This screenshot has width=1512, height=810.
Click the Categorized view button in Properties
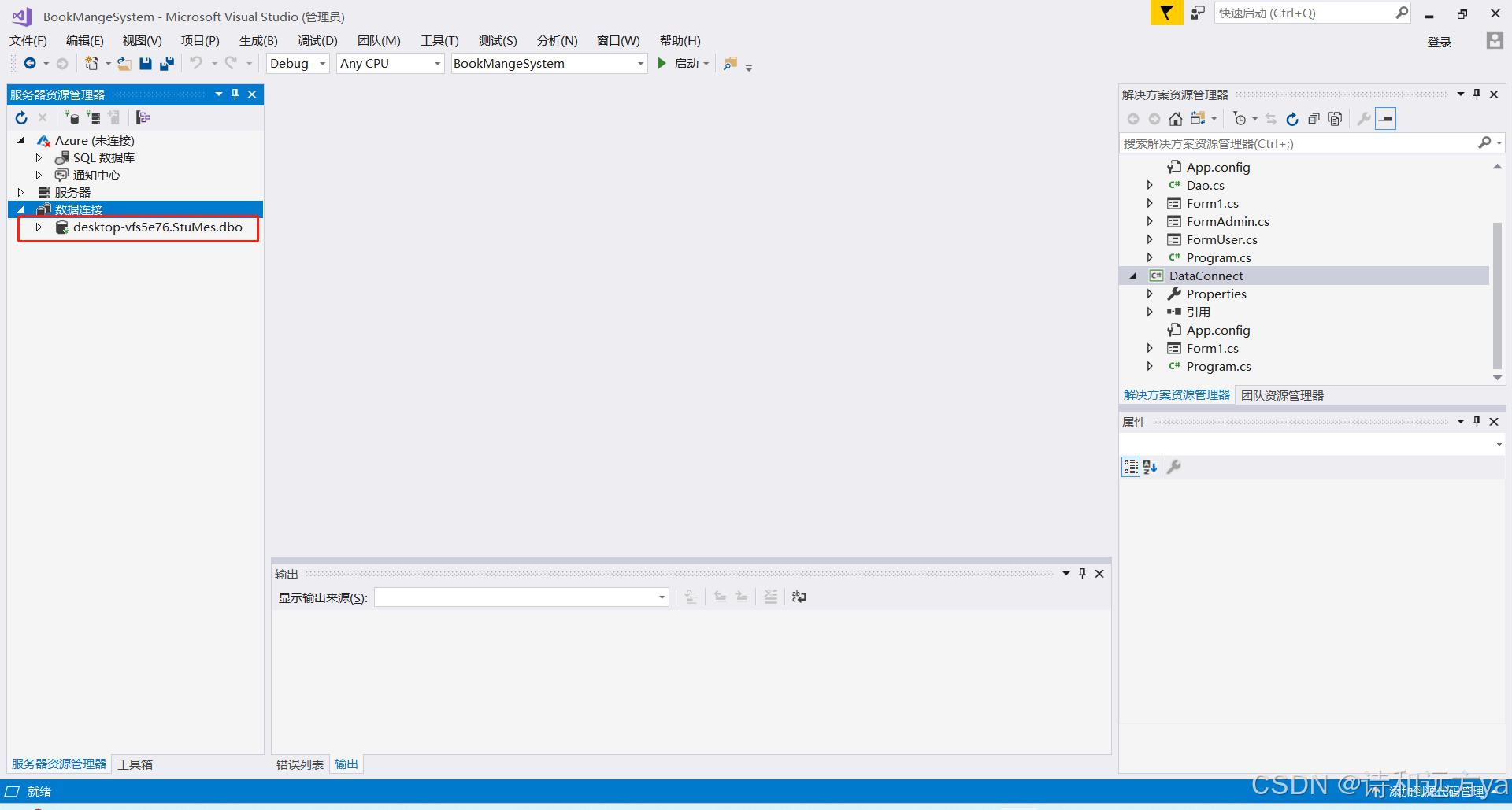1131,467
